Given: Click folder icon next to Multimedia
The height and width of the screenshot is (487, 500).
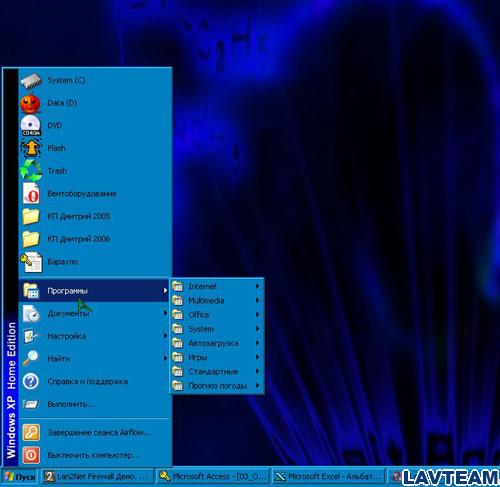Looking at the screenshot, I should coord(178,300).
